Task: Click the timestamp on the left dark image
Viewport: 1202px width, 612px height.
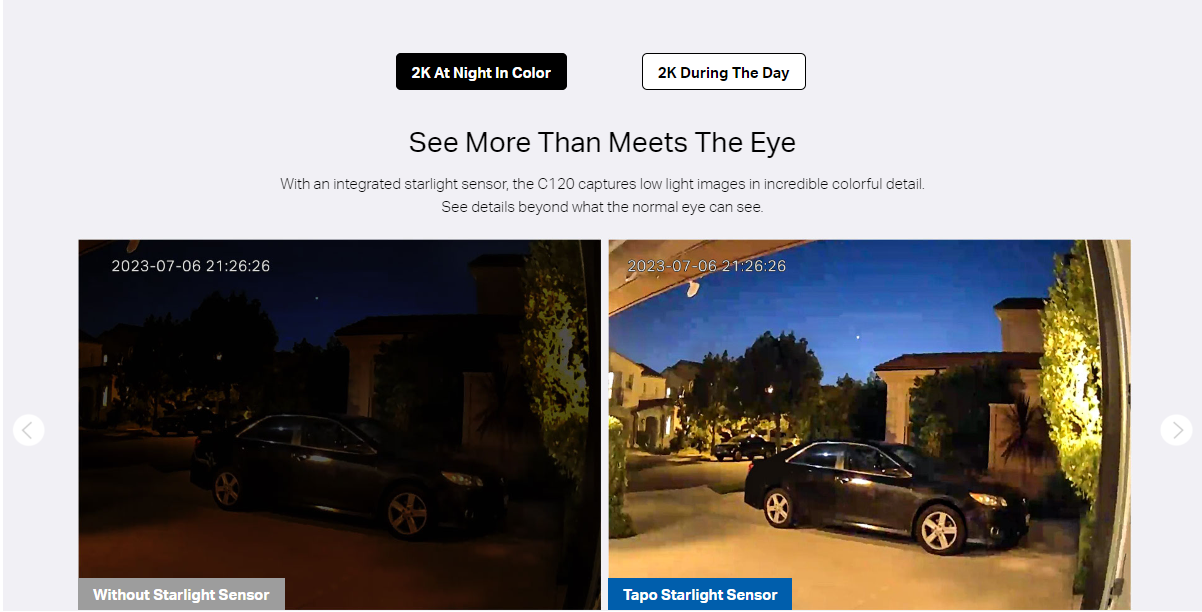Action: (x=190, y=266)
